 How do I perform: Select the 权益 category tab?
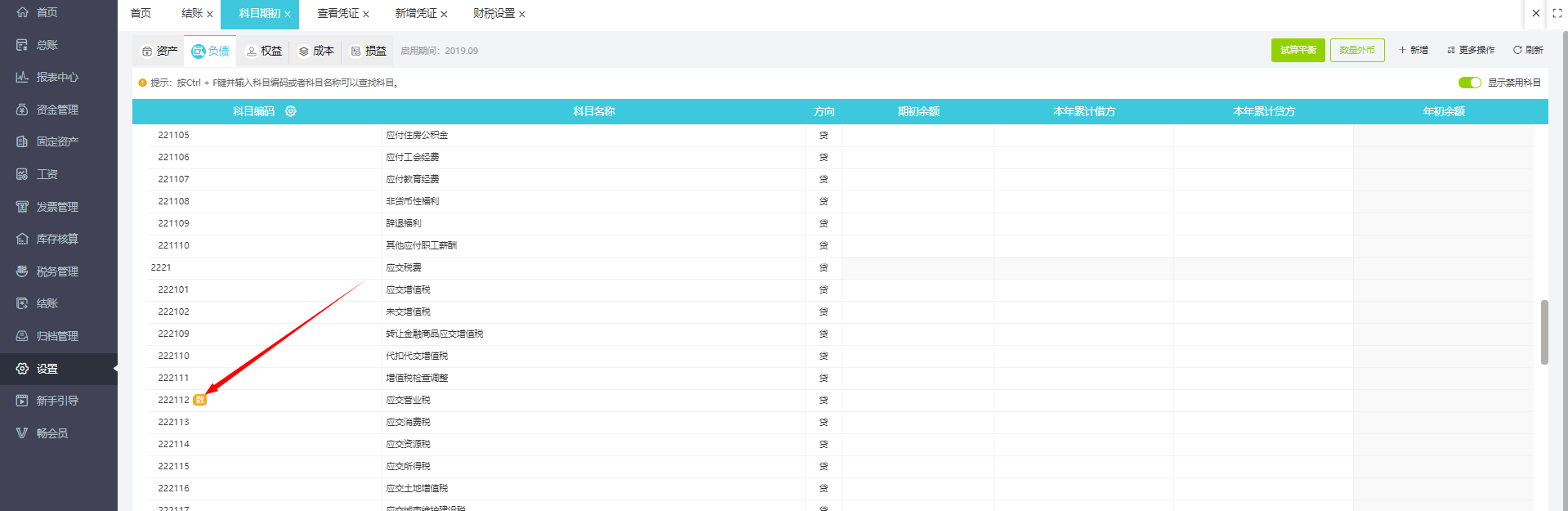click(x=264, y=51)
